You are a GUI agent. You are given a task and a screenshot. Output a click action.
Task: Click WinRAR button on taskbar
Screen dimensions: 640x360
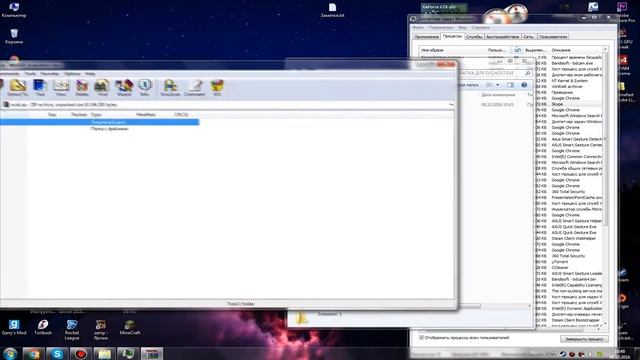tap(152, 353)
